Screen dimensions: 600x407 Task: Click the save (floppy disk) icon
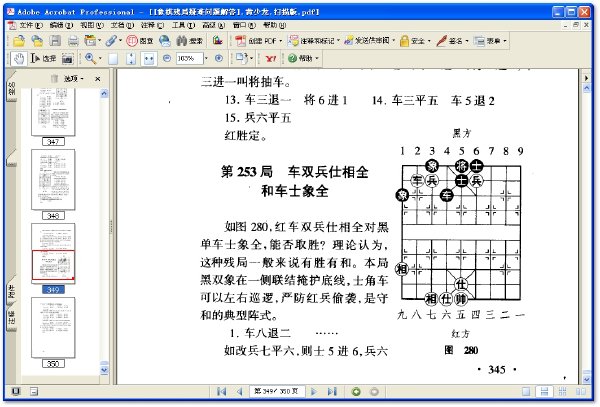[55, 41]
